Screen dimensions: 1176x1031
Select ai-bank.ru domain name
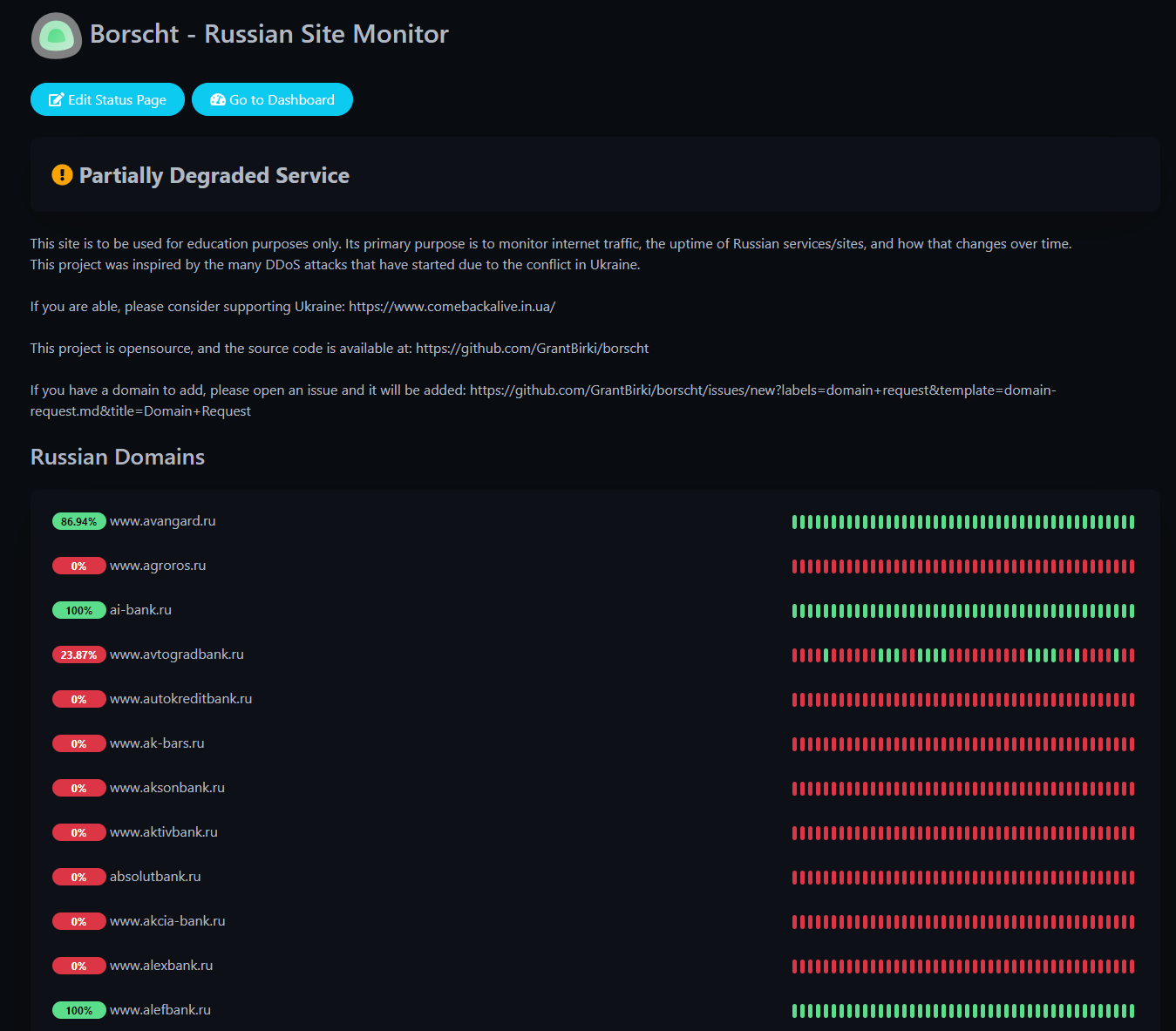point(140,610)
